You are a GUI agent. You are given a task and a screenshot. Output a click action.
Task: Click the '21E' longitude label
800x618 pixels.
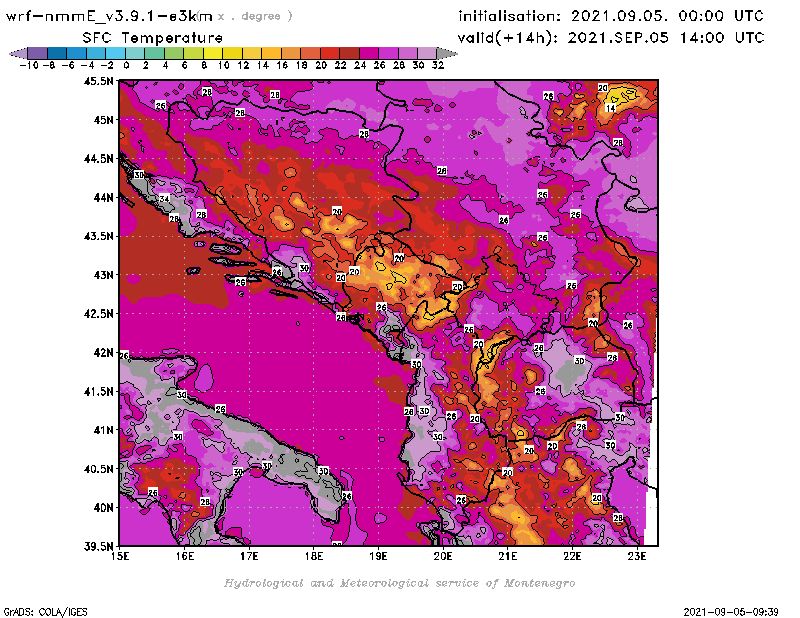(x=508, y=556)
